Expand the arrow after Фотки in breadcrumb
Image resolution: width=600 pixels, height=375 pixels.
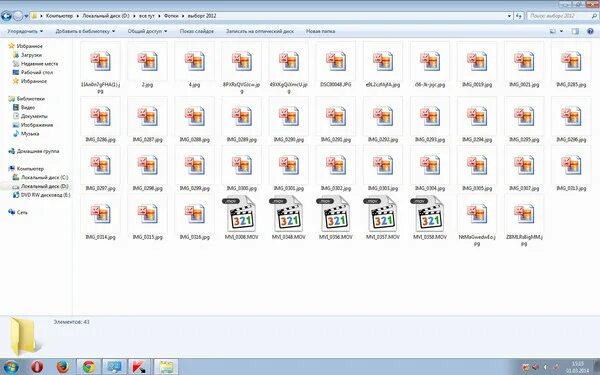[x=183, y=16]
